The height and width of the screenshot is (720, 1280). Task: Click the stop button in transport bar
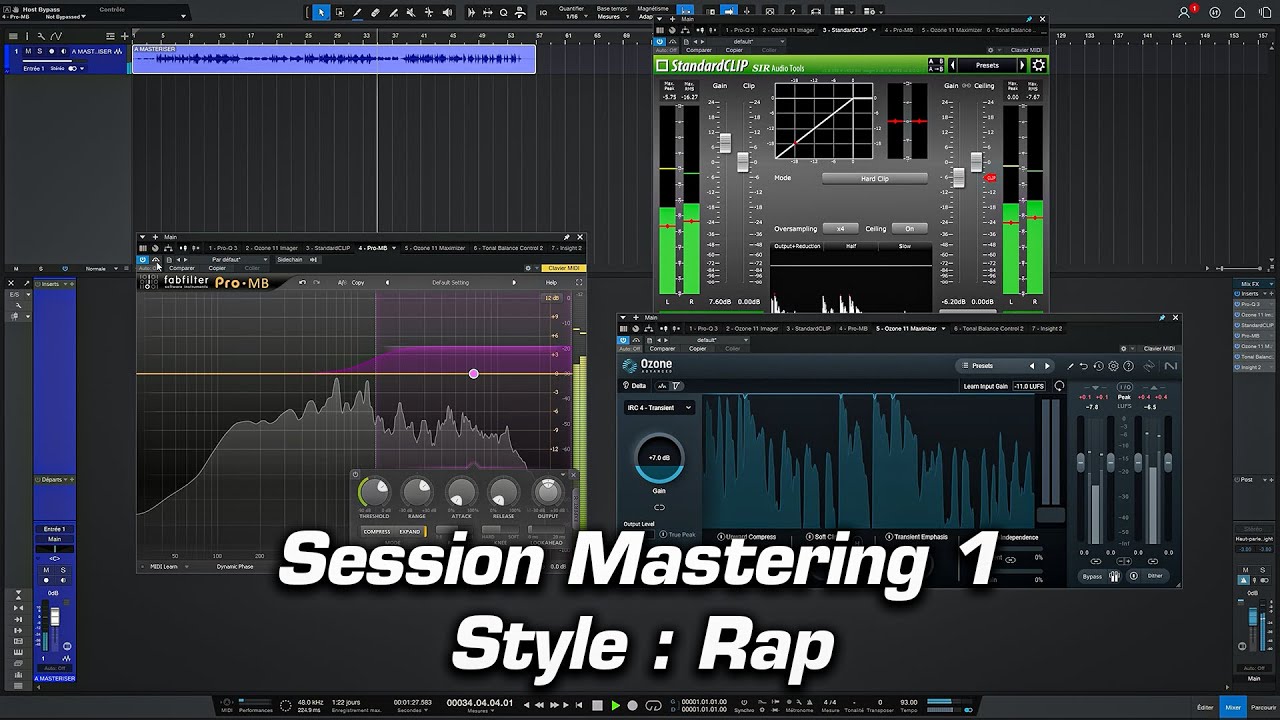(597, 705)
